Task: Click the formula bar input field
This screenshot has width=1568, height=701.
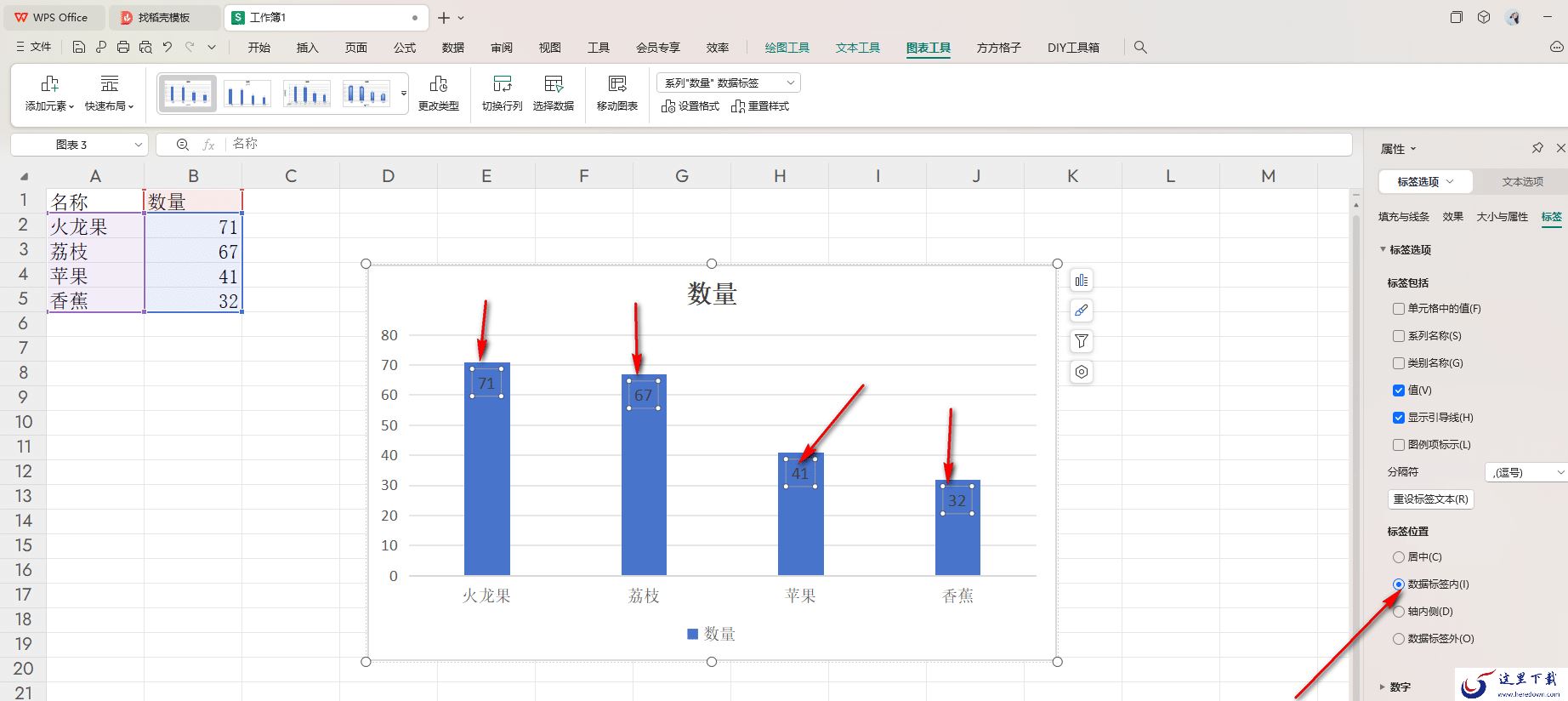Action: click(787, 145)
